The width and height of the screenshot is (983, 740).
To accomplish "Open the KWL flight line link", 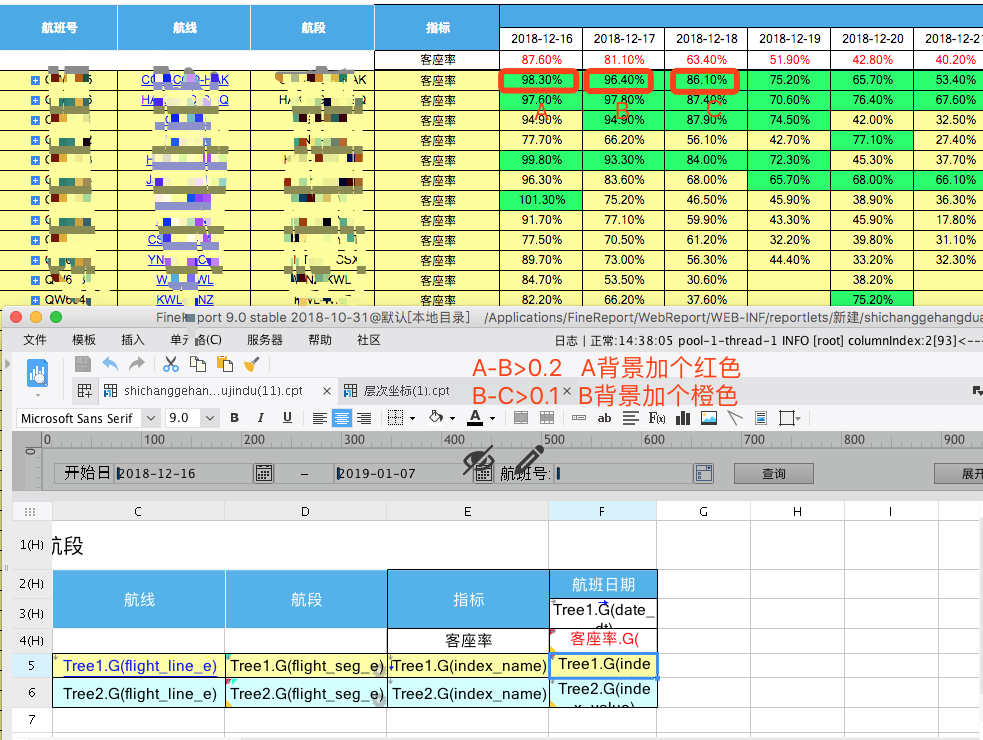I will (x=185, y=300).
